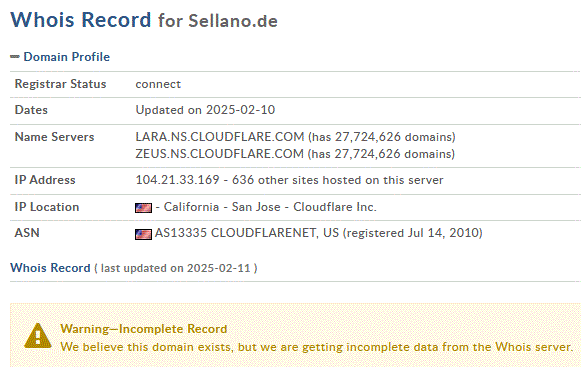The image size is (582, 368).
Task: Click last updated on 2025-02-11 text
Action: [176, 268]
